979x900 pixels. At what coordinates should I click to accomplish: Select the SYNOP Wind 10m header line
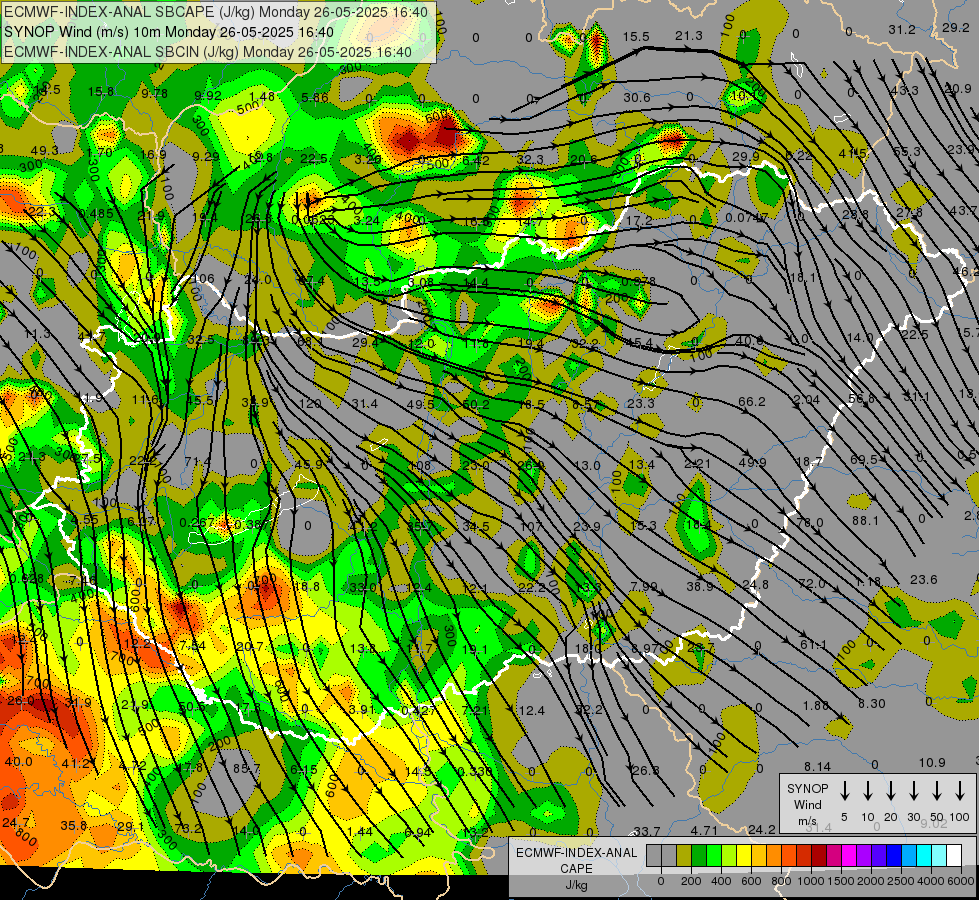(x=169, y=32)
